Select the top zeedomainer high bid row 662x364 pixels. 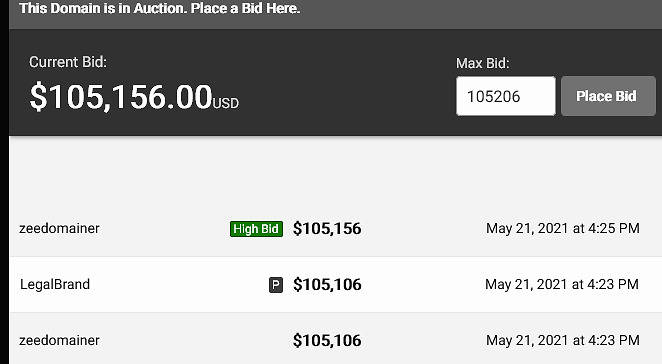click(336, 228)
